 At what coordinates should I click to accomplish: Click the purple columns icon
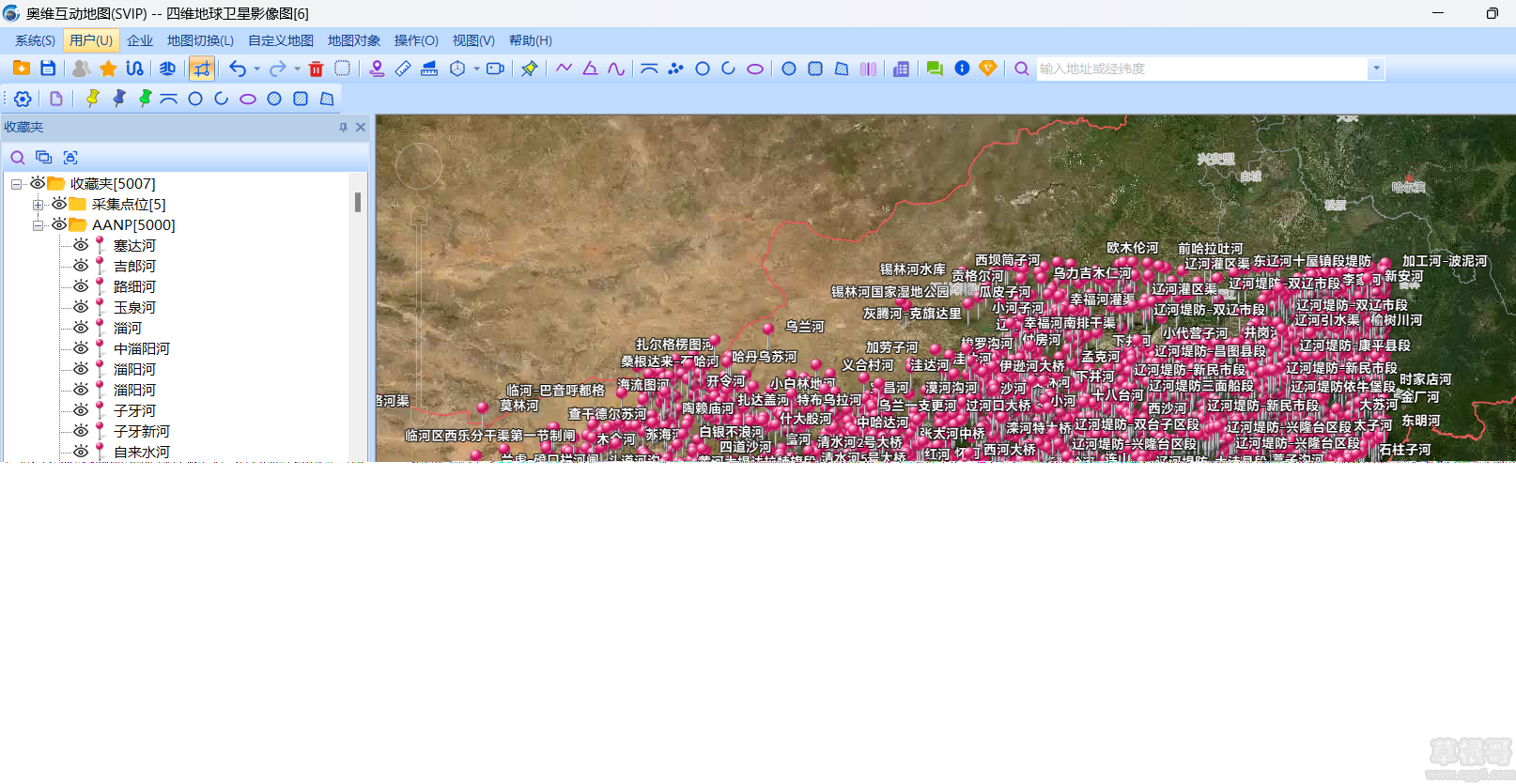tap(868, 69)
